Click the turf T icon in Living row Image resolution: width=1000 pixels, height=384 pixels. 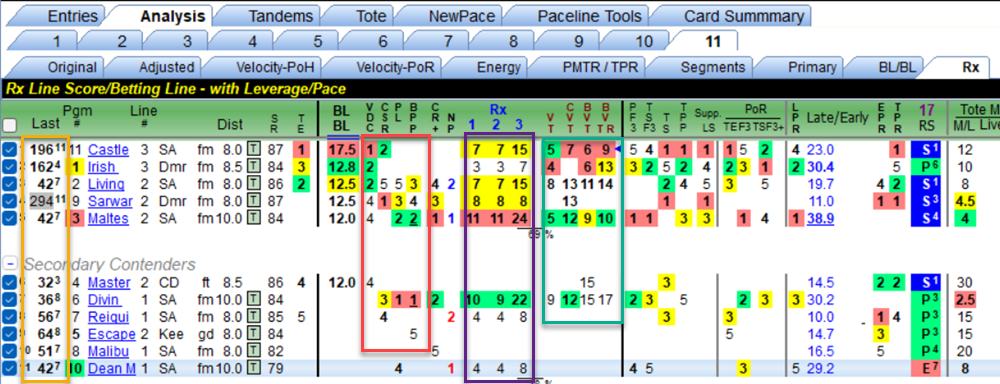point(254,184)
